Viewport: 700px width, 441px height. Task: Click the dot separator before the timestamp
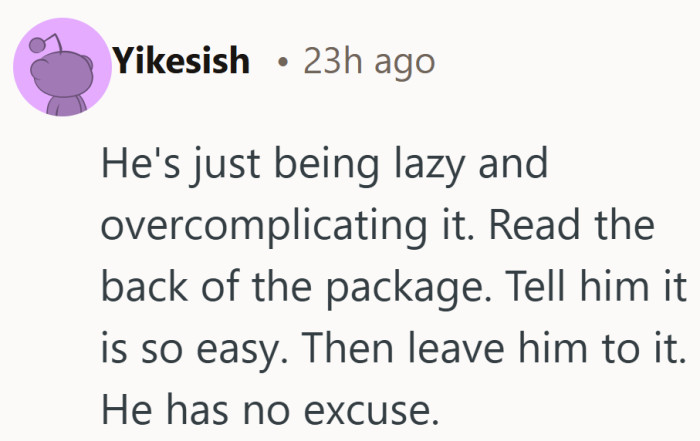(284, 63)
